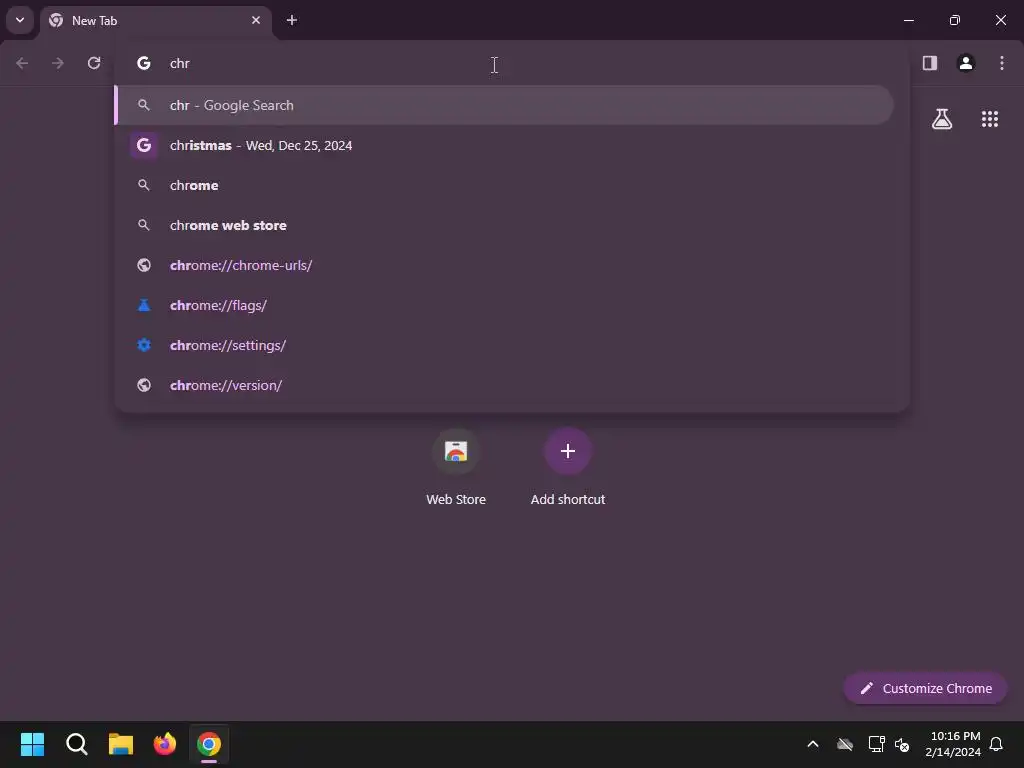Open the Windows Start menu
Viewport: 1024px width, 768px height.
(32, 744)
